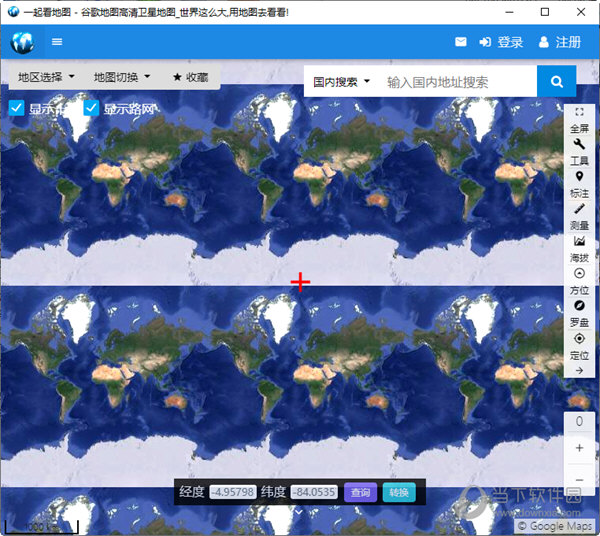Open 工具 wrench tools
600x536 pixels.
click(579, 152)
